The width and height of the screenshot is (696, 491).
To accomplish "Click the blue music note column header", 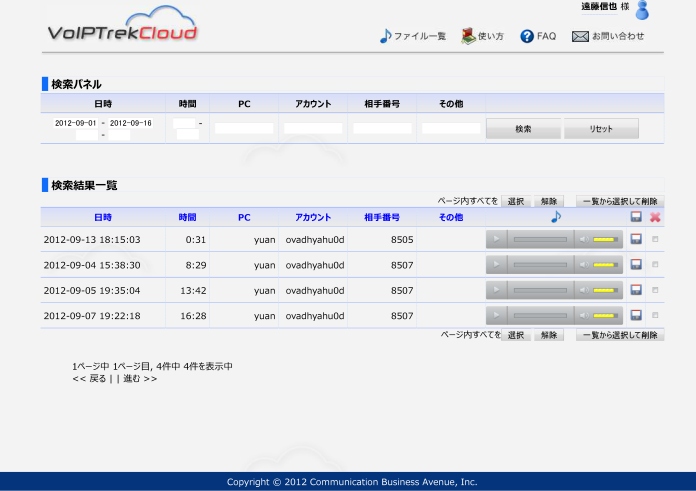I will click(x=556, y=216).
